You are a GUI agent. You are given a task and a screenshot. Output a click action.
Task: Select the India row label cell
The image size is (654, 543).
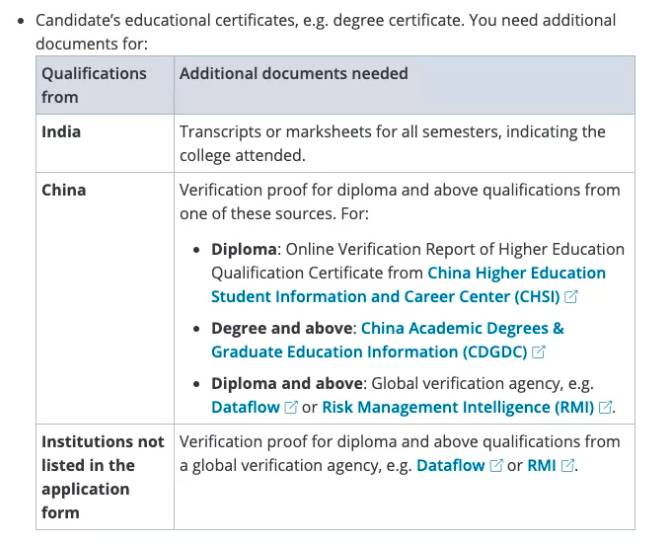(61, 132)
